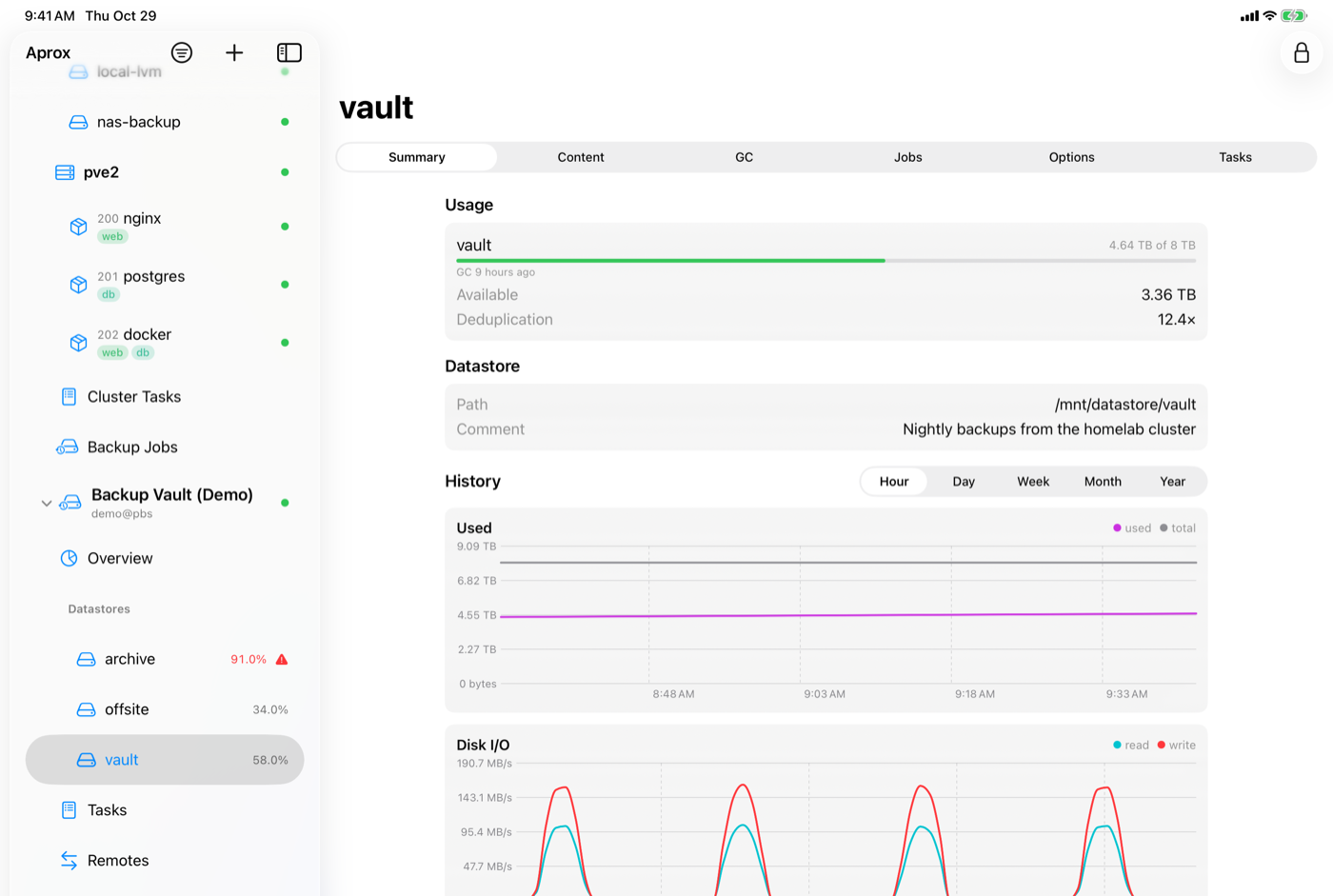Click the Aprox title

[x=49, y=53]
